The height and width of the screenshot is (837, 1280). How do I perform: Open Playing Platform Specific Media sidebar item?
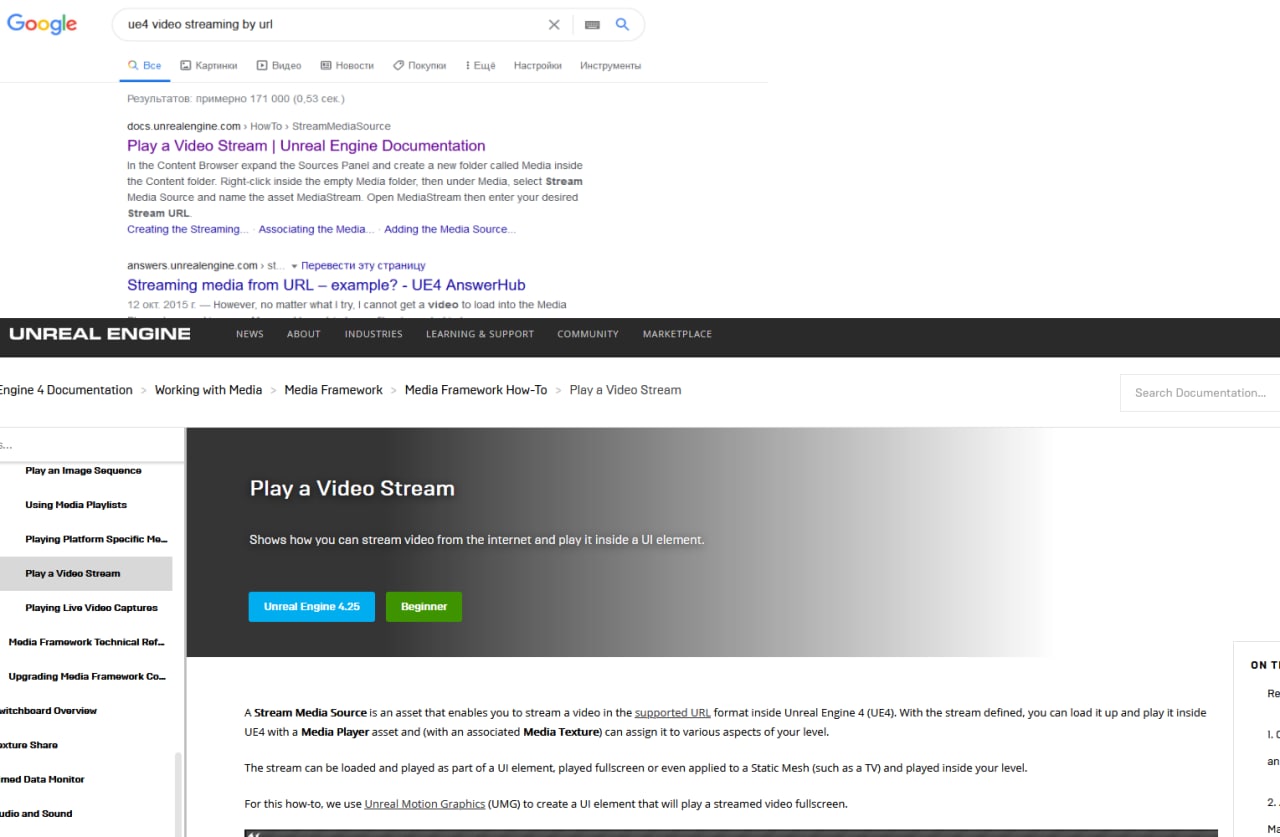[x=96, y=539]
